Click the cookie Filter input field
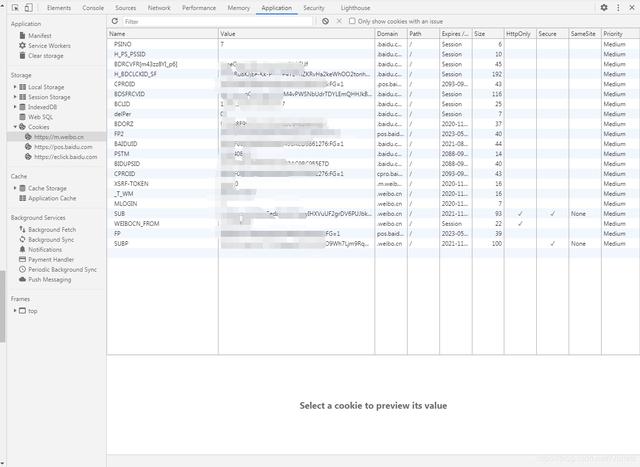The width and height of the screenshot is (640, 467). [x=215, y=20]
